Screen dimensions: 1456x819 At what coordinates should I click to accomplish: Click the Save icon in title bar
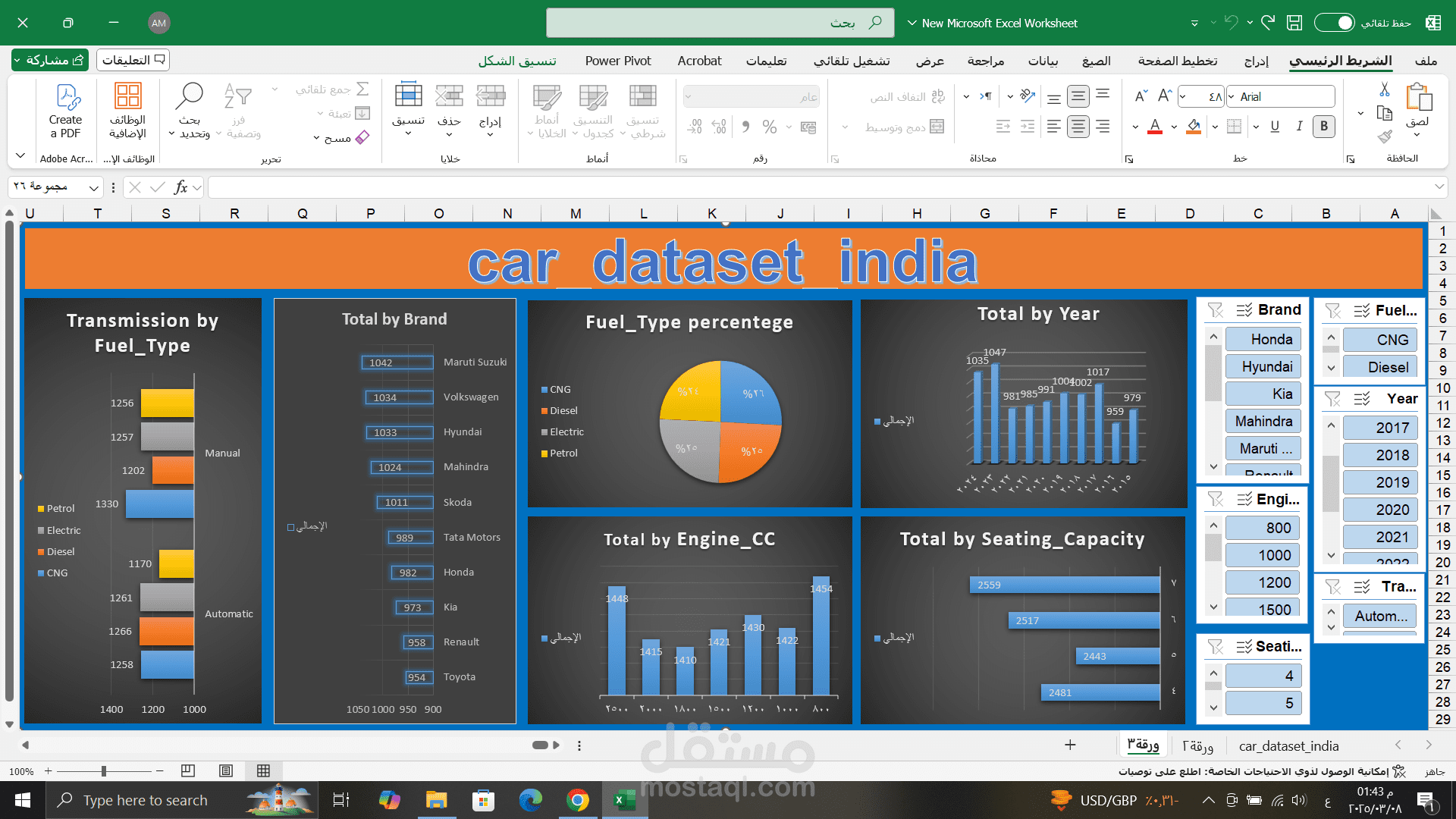pyautogui.click(x=1294, y=23)
